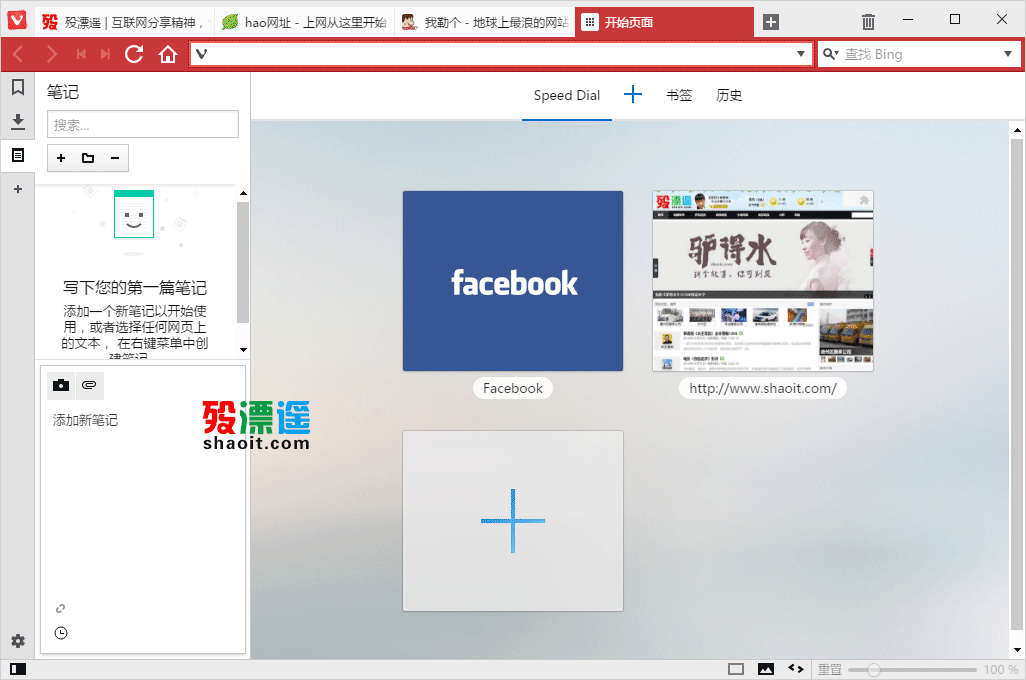Open the Downloads panel
Viewport: 1026px width, 680px height.
[x=18, y=121]
